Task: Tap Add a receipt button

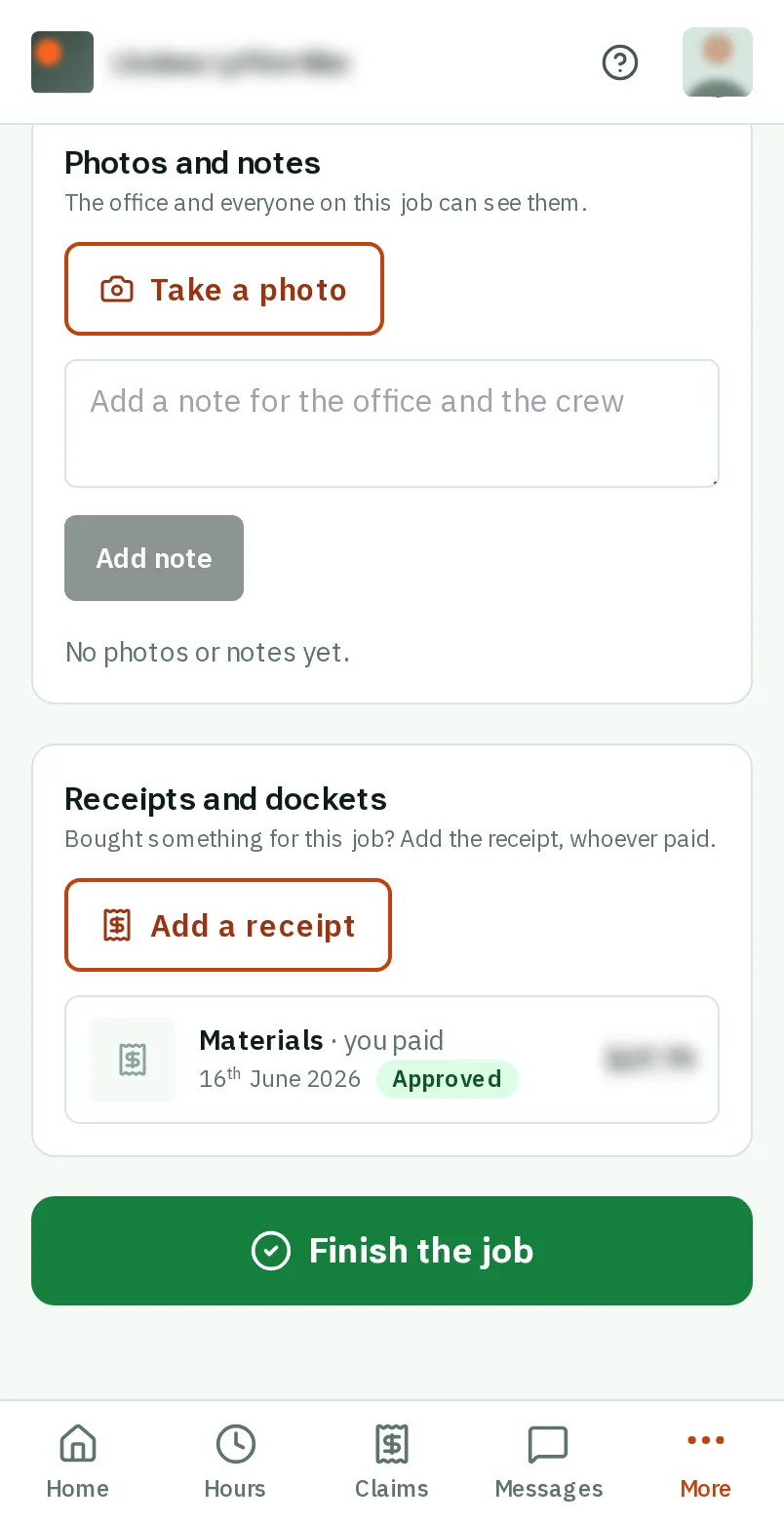Action: pos(228,925)
